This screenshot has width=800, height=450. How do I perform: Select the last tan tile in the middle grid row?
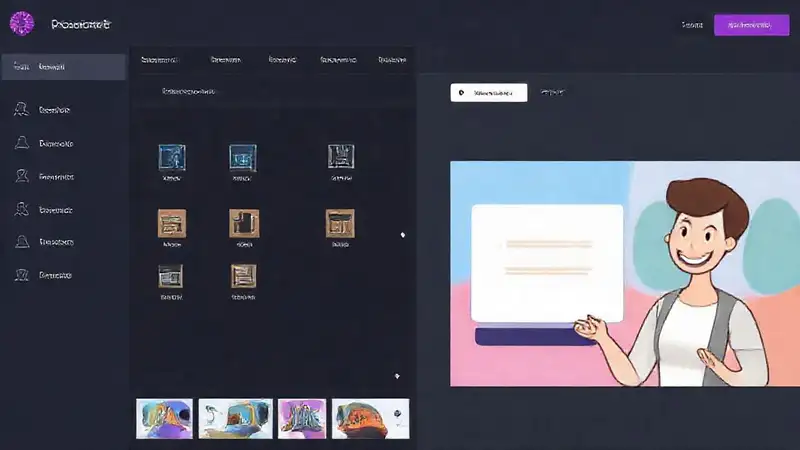pyautogui.click(x=340, y=223)
